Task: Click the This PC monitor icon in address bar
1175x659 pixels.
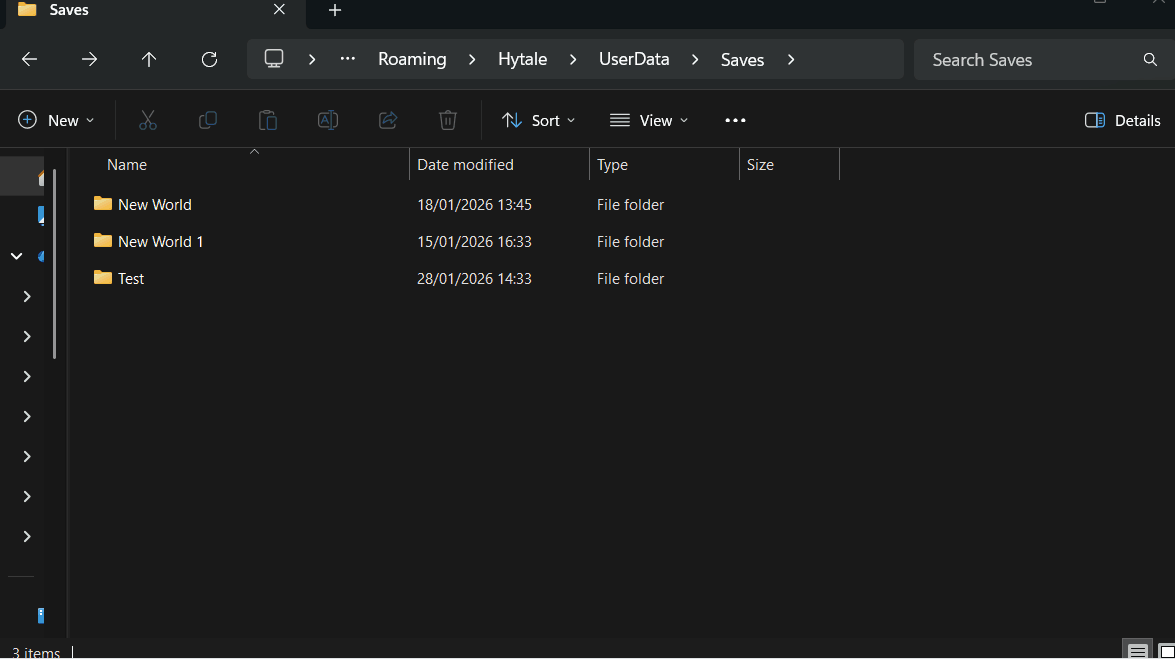Action: click(274, 58)
